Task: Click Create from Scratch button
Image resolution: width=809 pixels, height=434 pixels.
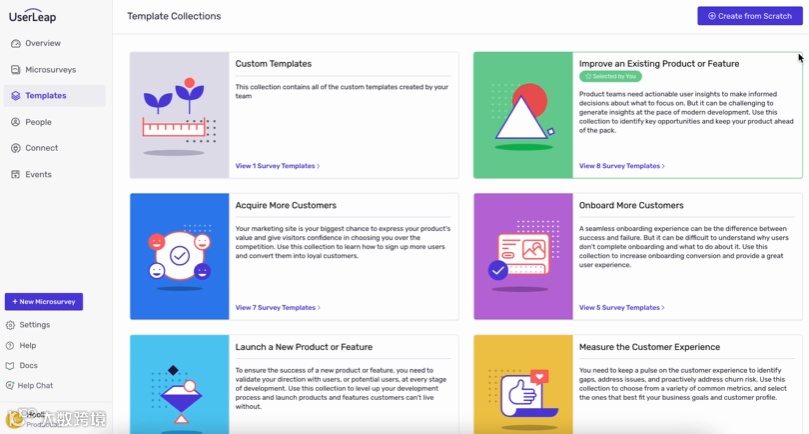Action: tap(750, 16)
